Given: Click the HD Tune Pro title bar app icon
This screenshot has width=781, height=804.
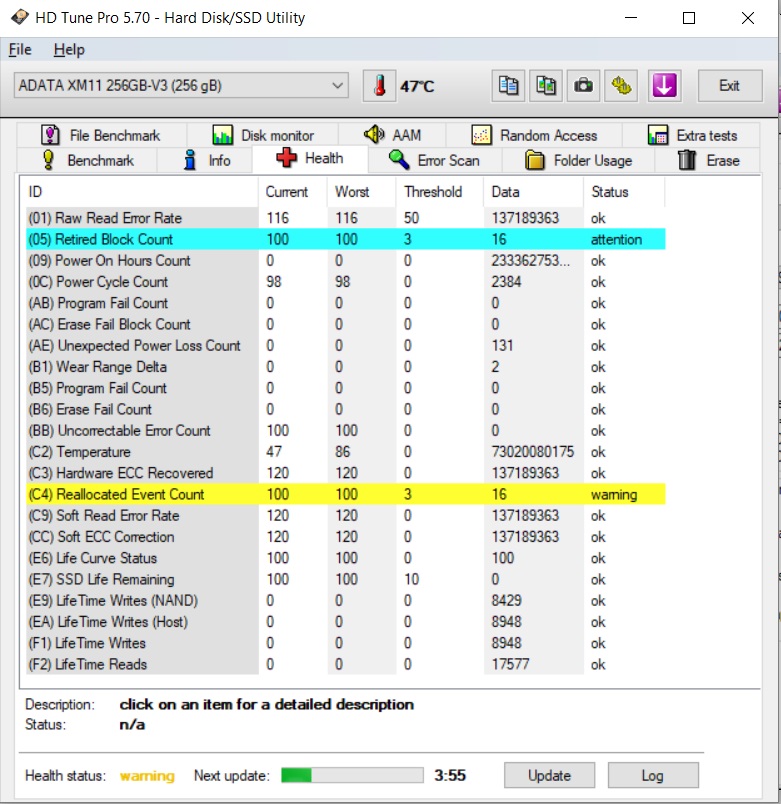Looking at the screenshot, I should pyautogui.click(x=20, y=17).
